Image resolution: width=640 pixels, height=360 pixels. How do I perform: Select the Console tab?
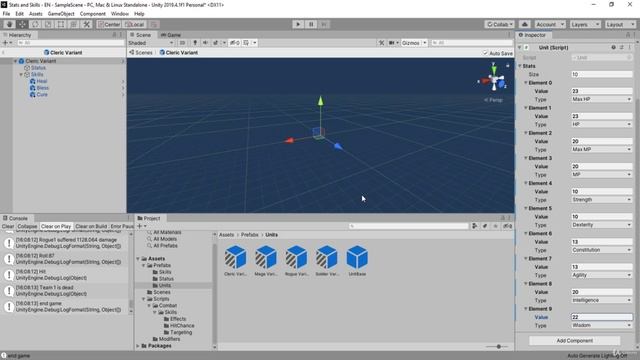[x=16, y=218]
